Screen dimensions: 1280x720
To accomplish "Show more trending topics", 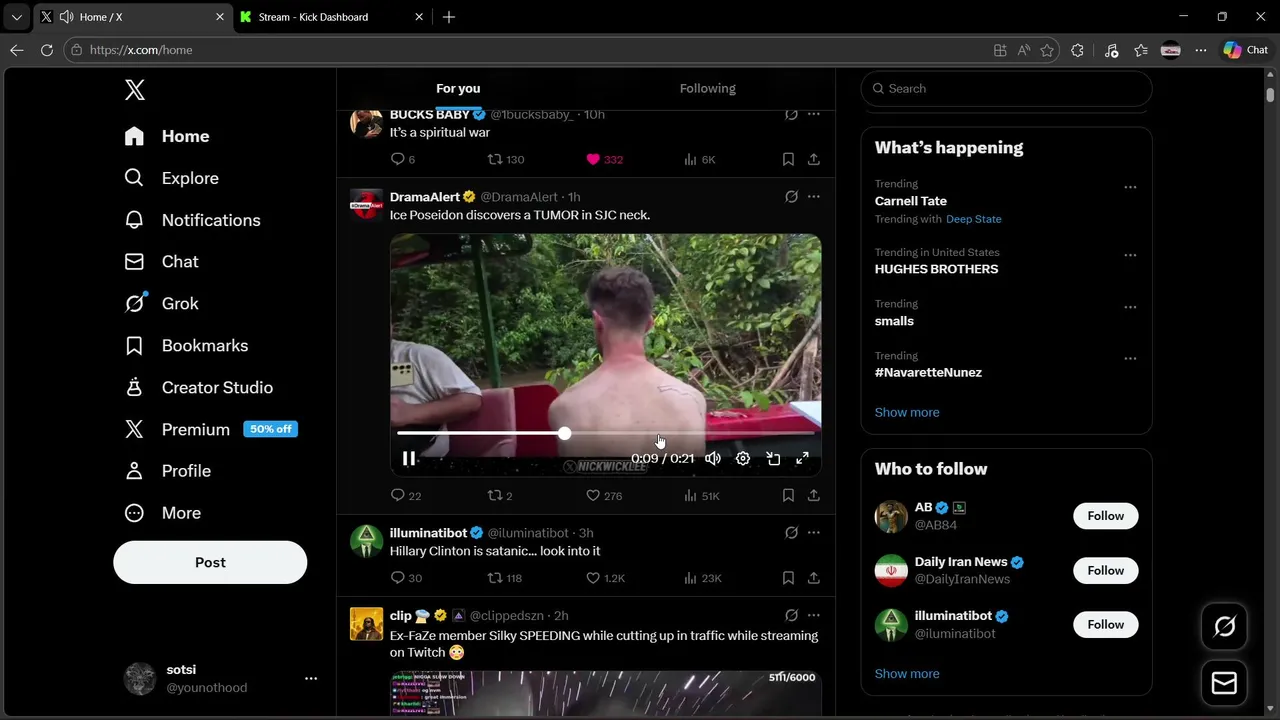I will (907, 412).
